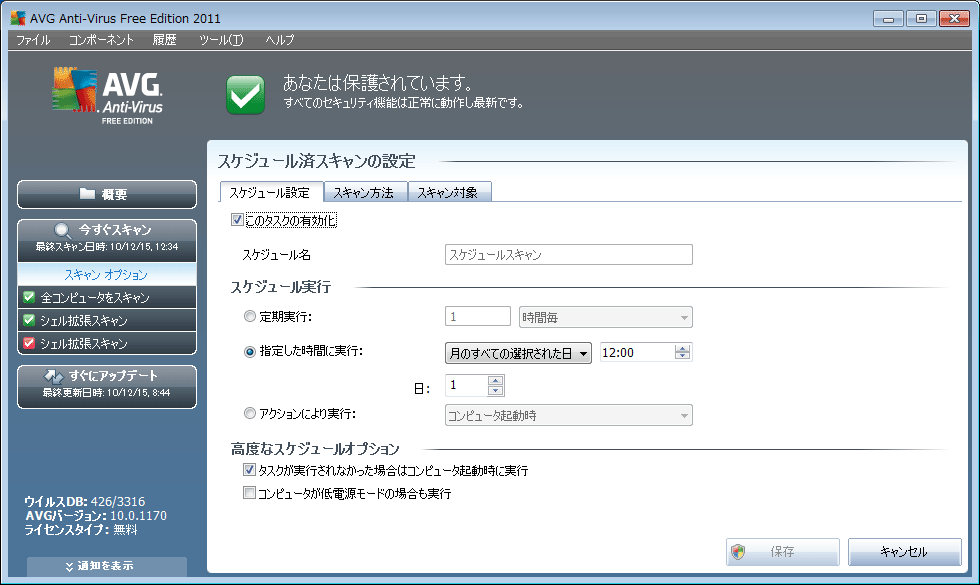
Task: Select the シェル拡張スキャン entry with the green check
Action: 107,321
